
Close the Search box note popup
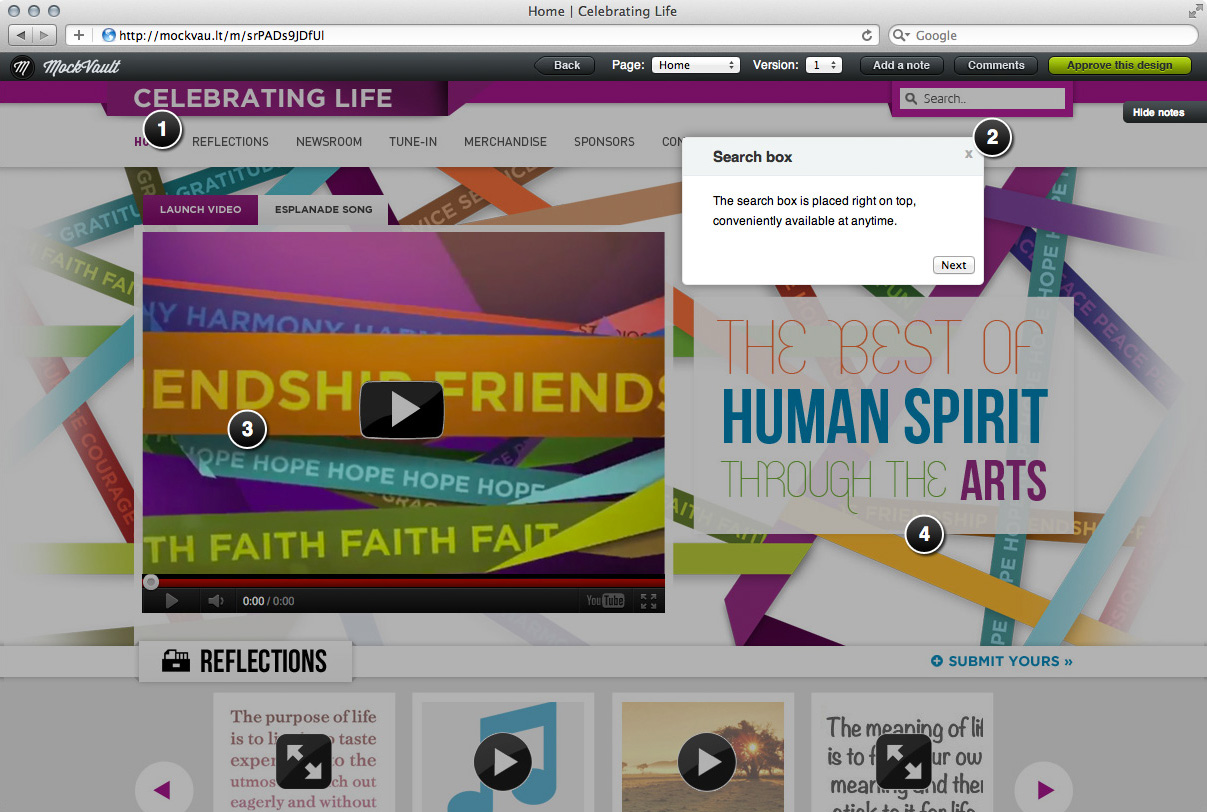(968, 154)
